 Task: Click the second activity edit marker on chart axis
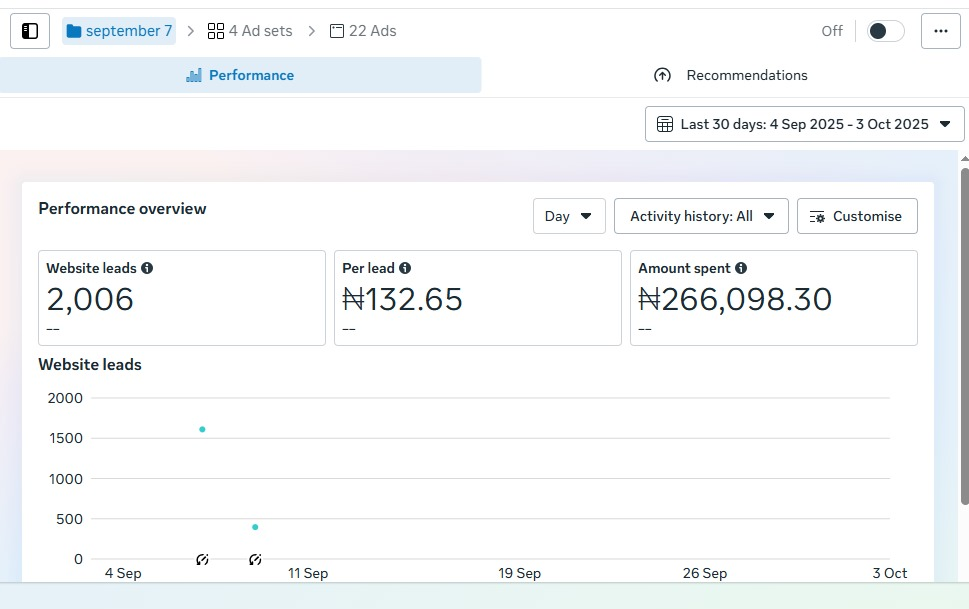click(255, 560)
